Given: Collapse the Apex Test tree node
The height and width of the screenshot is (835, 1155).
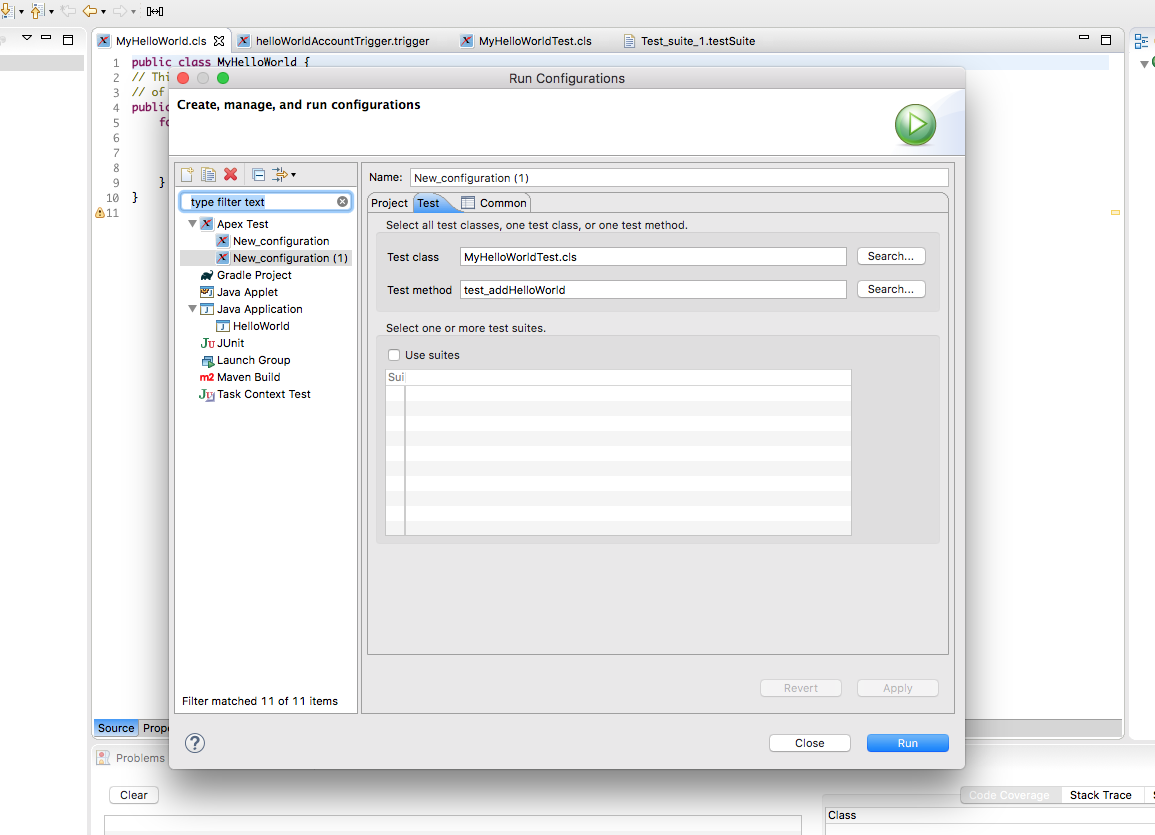Looking at the screenshot, I should point(192,224).
